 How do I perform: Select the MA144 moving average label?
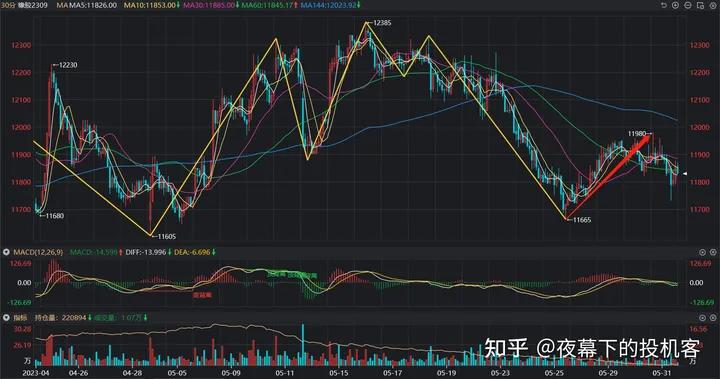pyautogui.click(x=328, y=6)
